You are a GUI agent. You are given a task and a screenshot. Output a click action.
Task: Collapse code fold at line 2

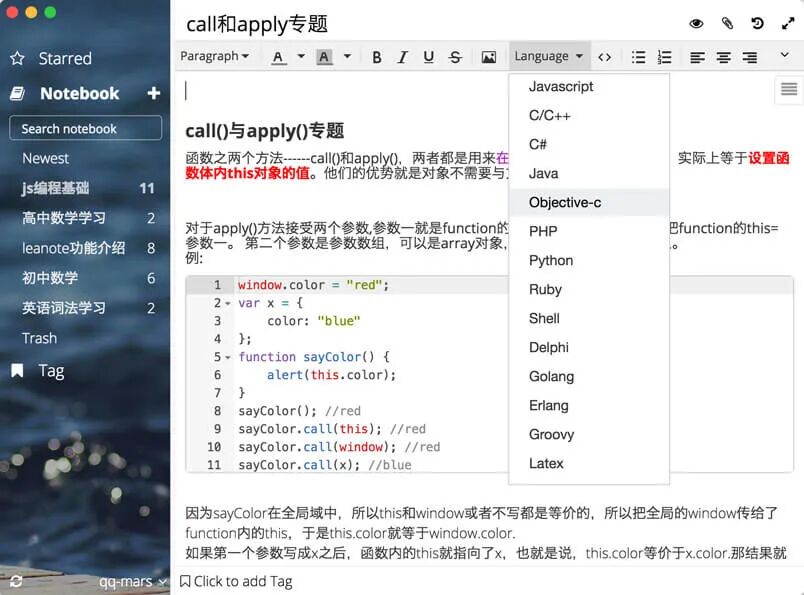pos(228,304)
